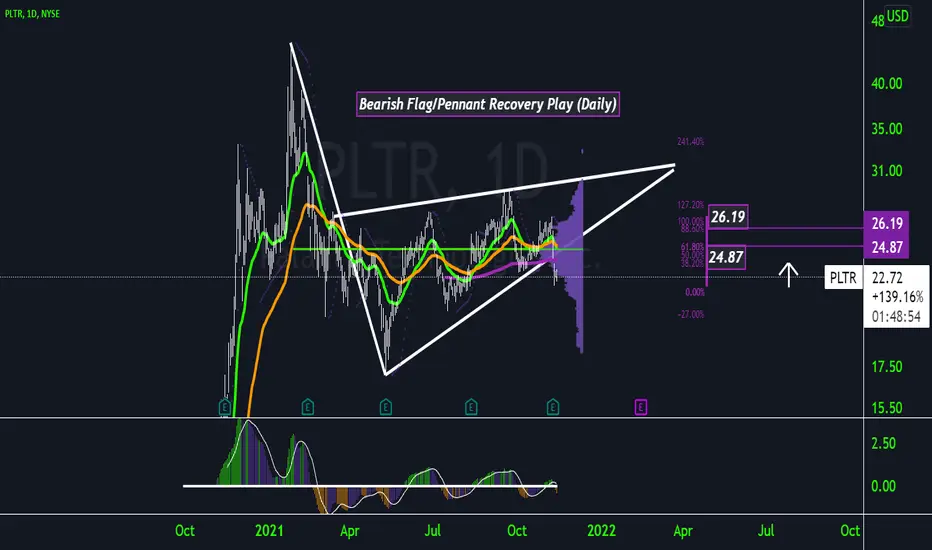Open the USD currency selector
Image resolution: width=932 pixels, height=550 pixels.
click(897, 15)
